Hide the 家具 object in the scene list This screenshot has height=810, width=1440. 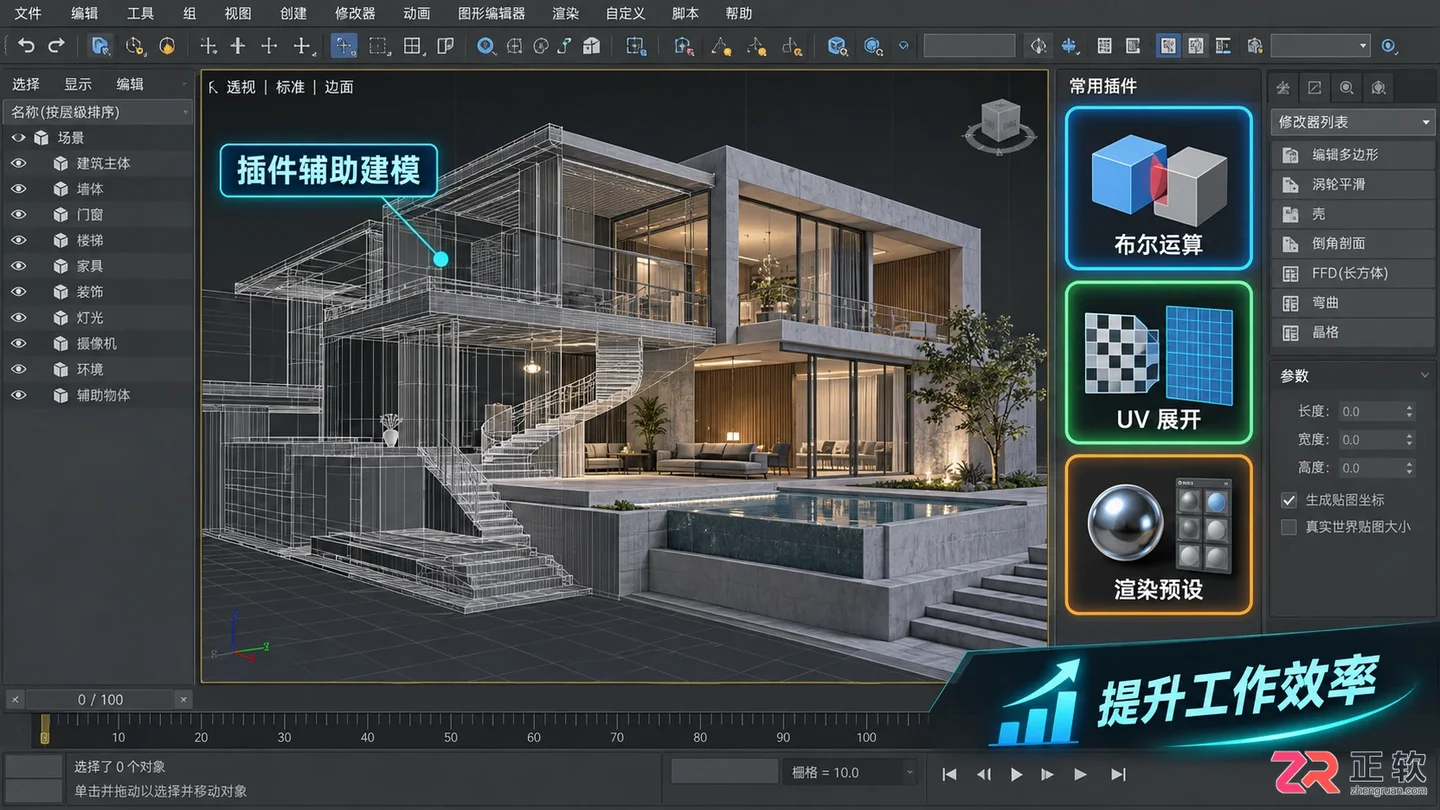coord(18,266)
